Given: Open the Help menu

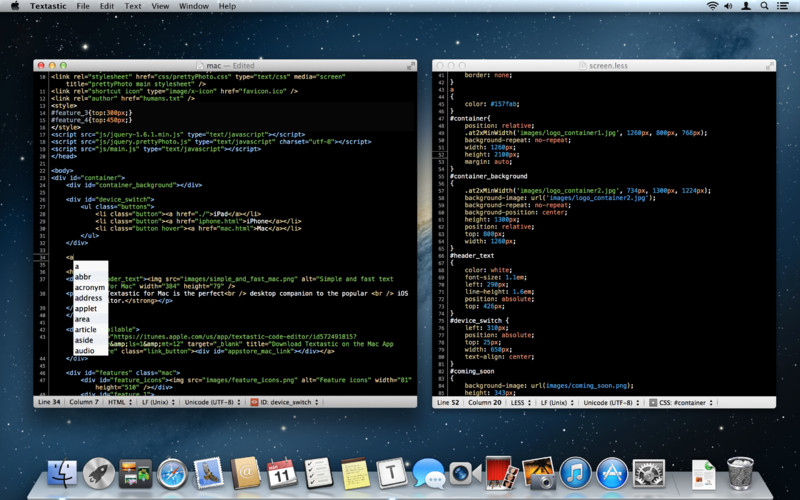Looking at the screenshot, I should pyautogui.click(x=227, y=6).
